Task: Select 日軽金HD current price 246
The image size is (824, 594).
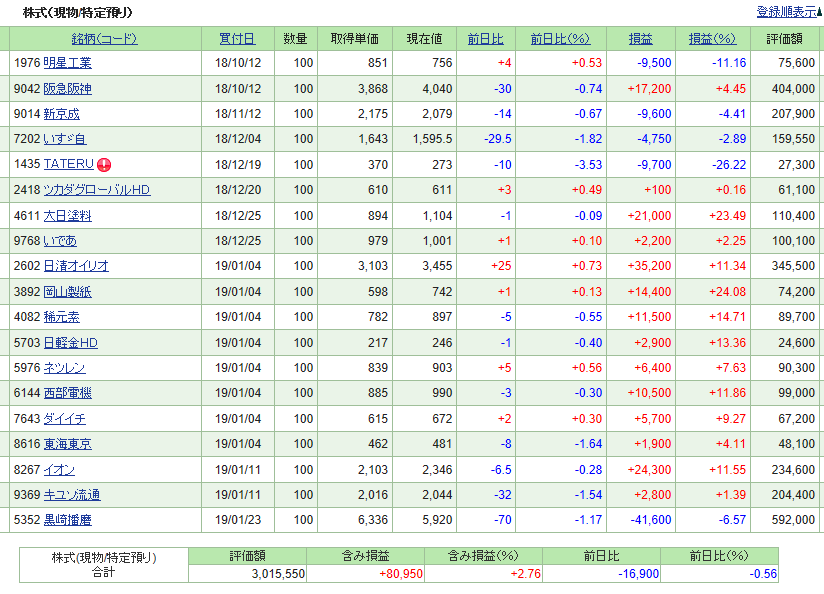Action: click(x=442, y=343)
